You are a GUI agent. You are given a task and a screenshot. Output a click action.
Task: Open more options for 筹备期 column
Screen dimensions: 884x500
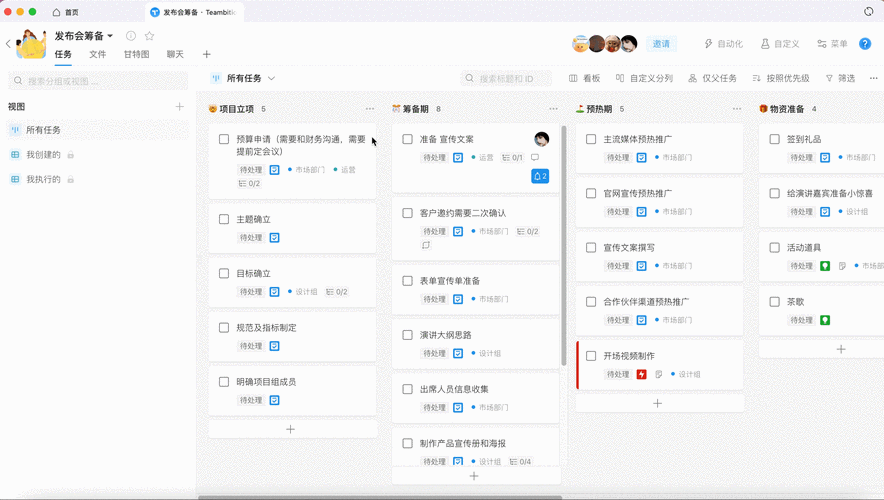pyautogui.click(x=554, y=109)
